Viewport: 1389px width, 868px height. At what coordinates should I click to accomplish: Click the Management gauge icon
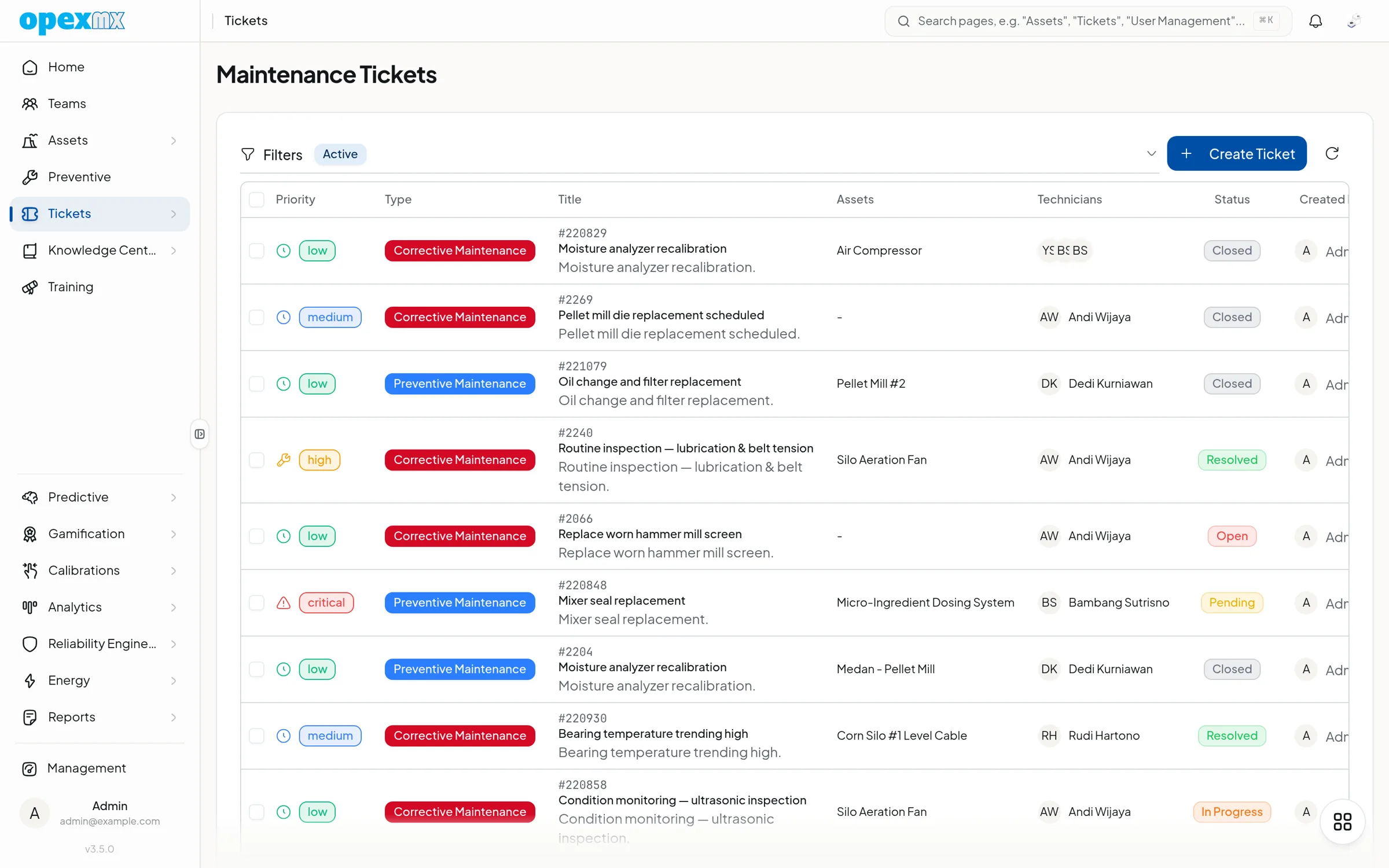30,768
